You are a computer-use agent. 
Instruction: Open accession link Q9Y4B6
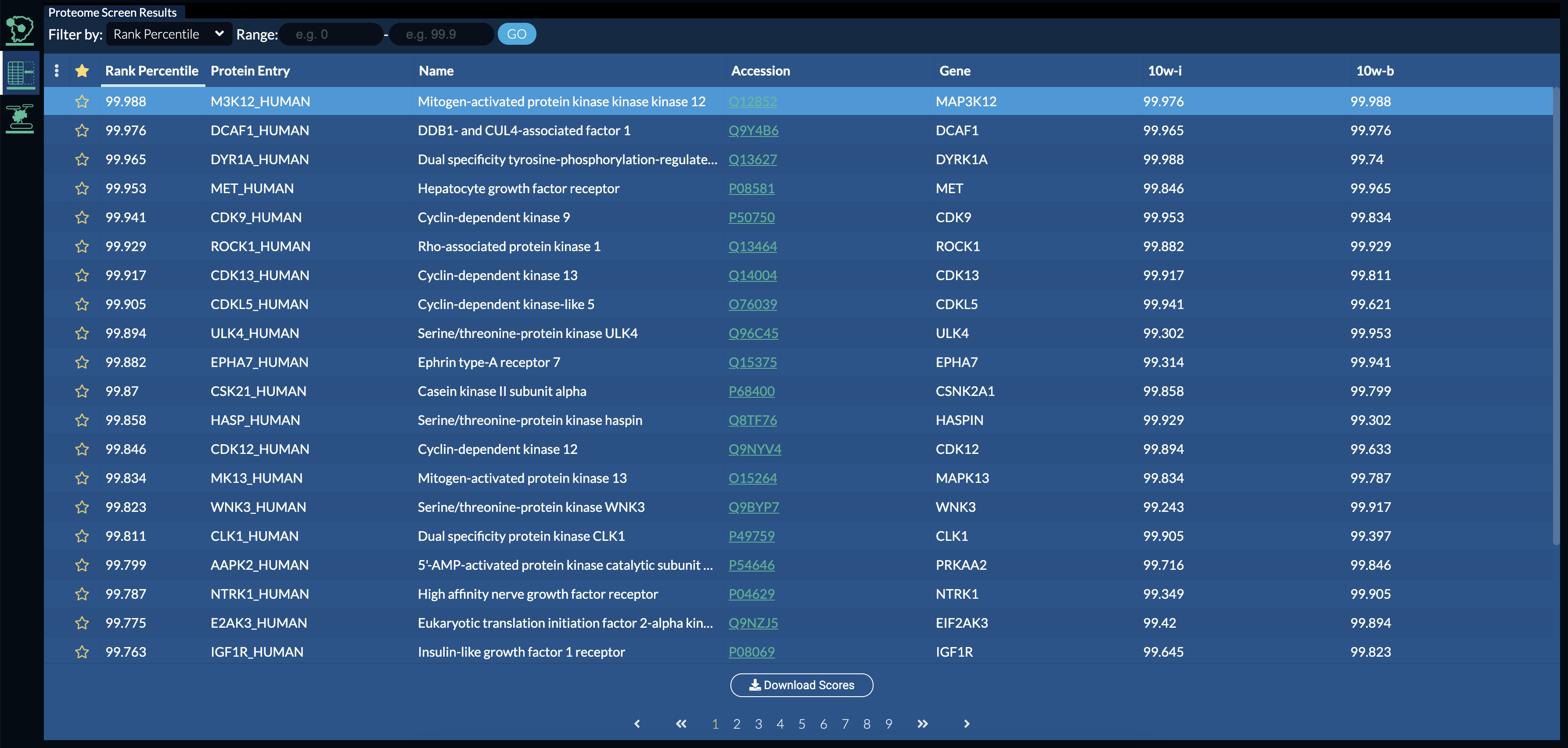753,130
